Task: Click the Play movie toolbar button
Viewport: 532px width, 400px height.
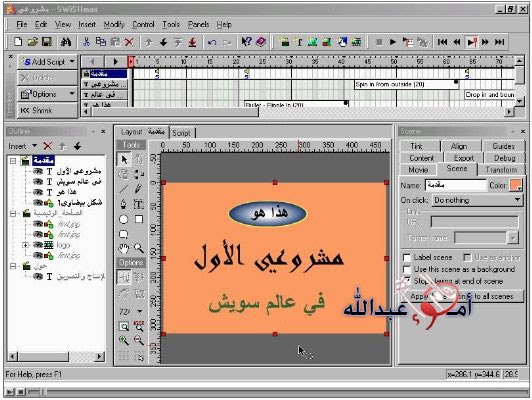Action: click(393, 42)
